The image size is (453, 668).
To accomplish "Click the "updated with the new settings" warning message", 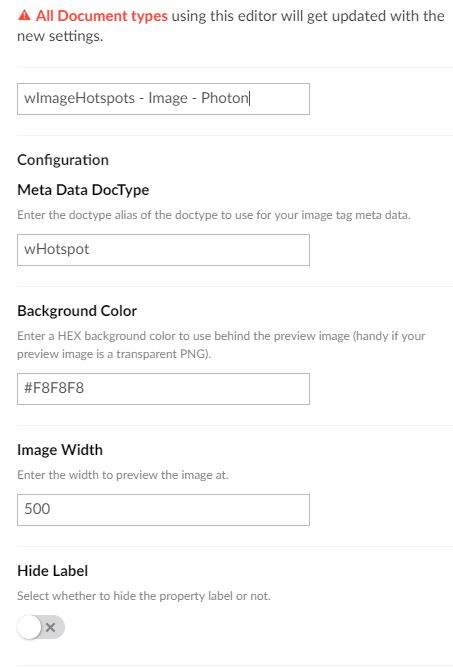I will coord(230,26).
